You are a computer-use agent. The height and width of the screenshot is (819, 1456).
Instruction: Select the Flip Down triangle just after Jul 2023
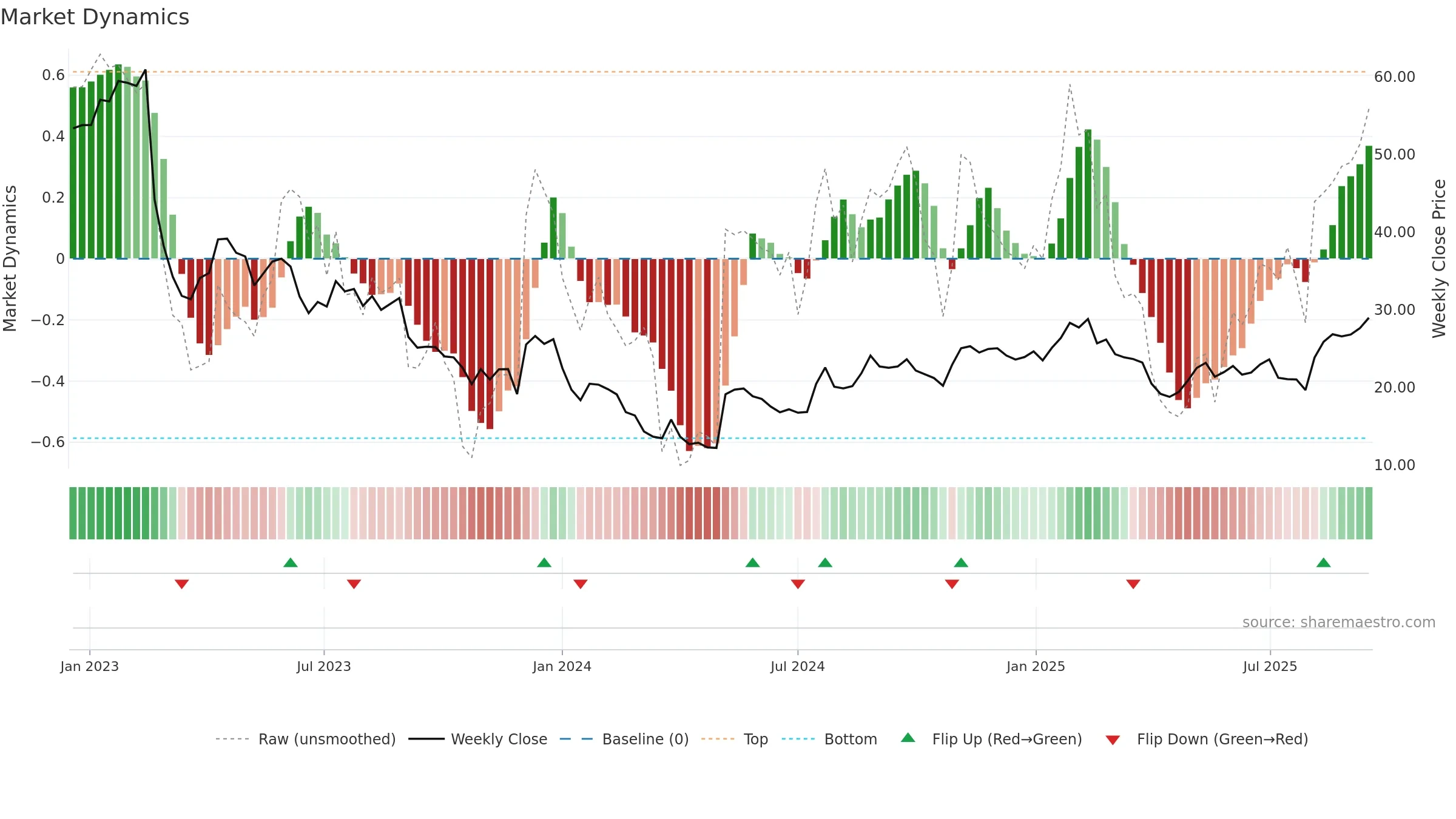[x=354, y=584]
